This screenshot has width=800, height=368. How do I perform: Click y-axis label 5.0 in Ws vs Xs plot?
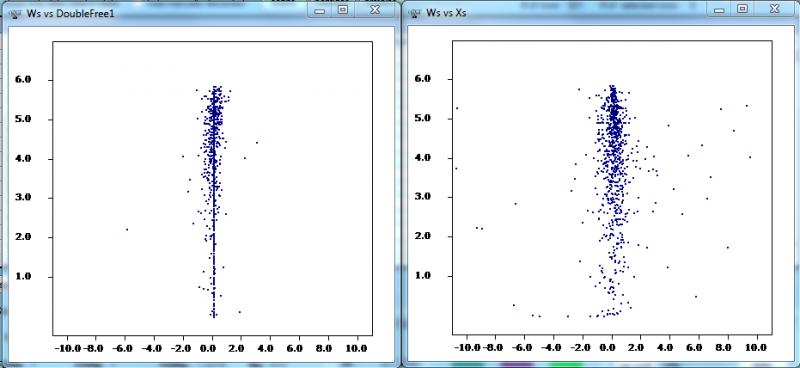422,118
